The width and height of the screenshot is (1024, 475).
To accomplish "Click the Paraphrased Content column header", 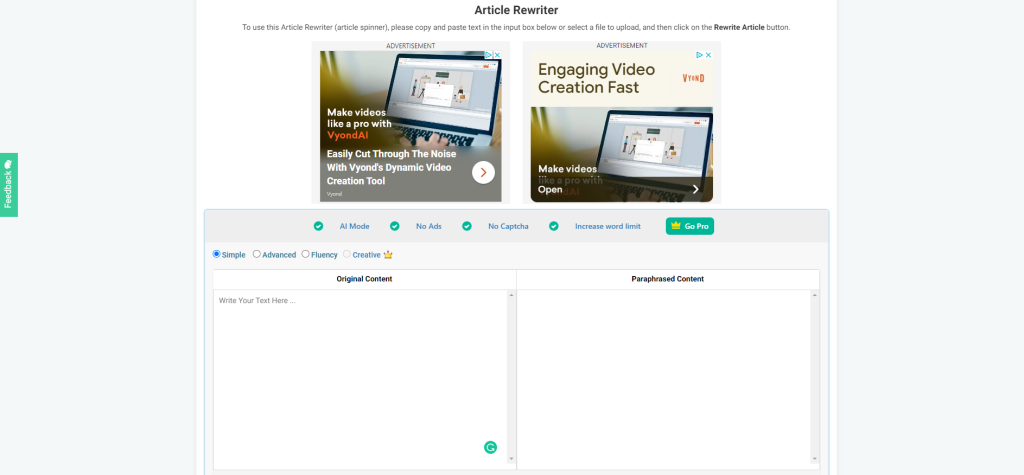I will [667, 279].
